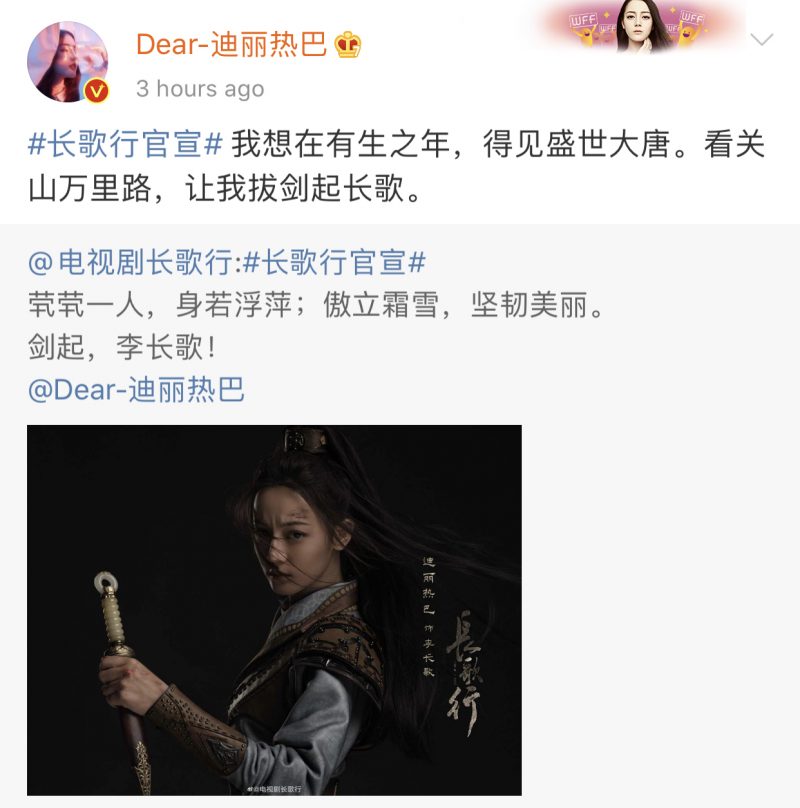Click the 长歌行 calligraphy title on the poster

464,673
